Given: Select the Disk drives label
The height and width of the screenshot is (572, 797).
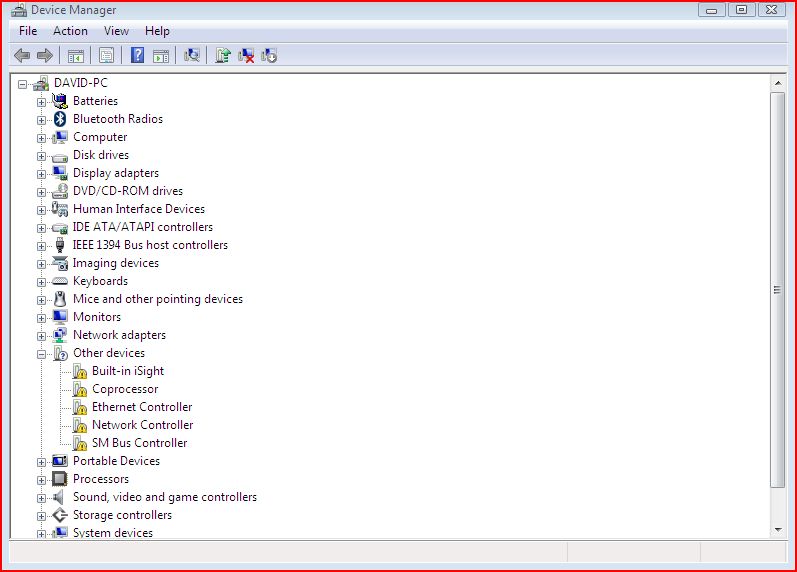Looking at the screenshot, I should point(101,155).
